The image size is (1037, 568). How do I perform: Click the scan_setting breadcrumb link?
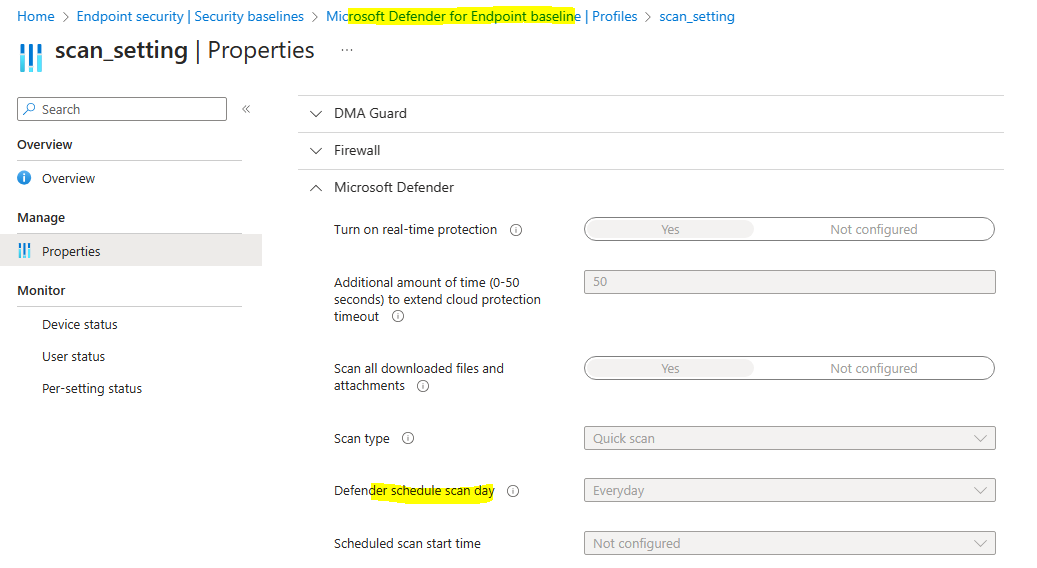697,17
